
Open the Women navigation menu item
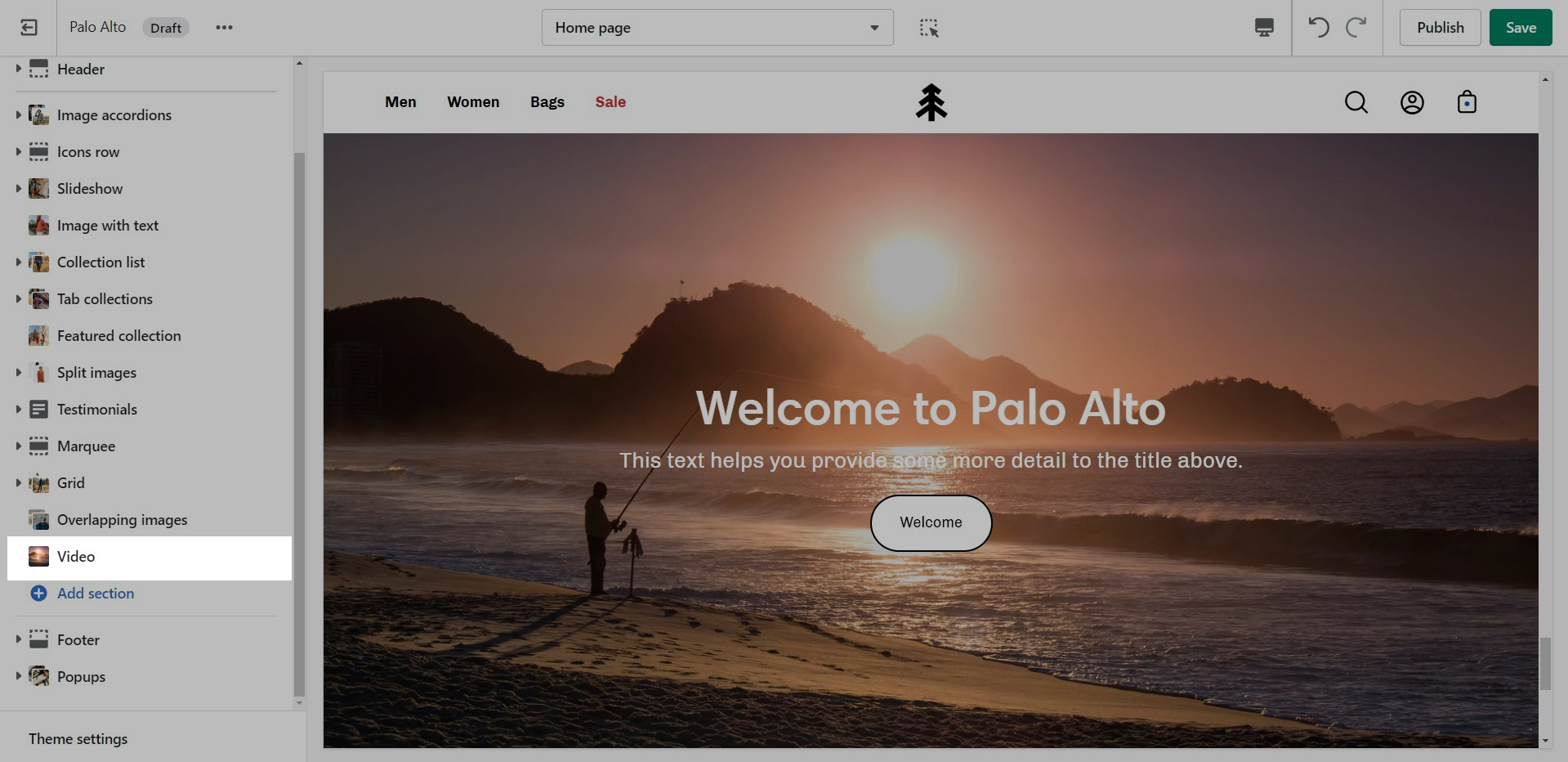[x=473, y=102]
